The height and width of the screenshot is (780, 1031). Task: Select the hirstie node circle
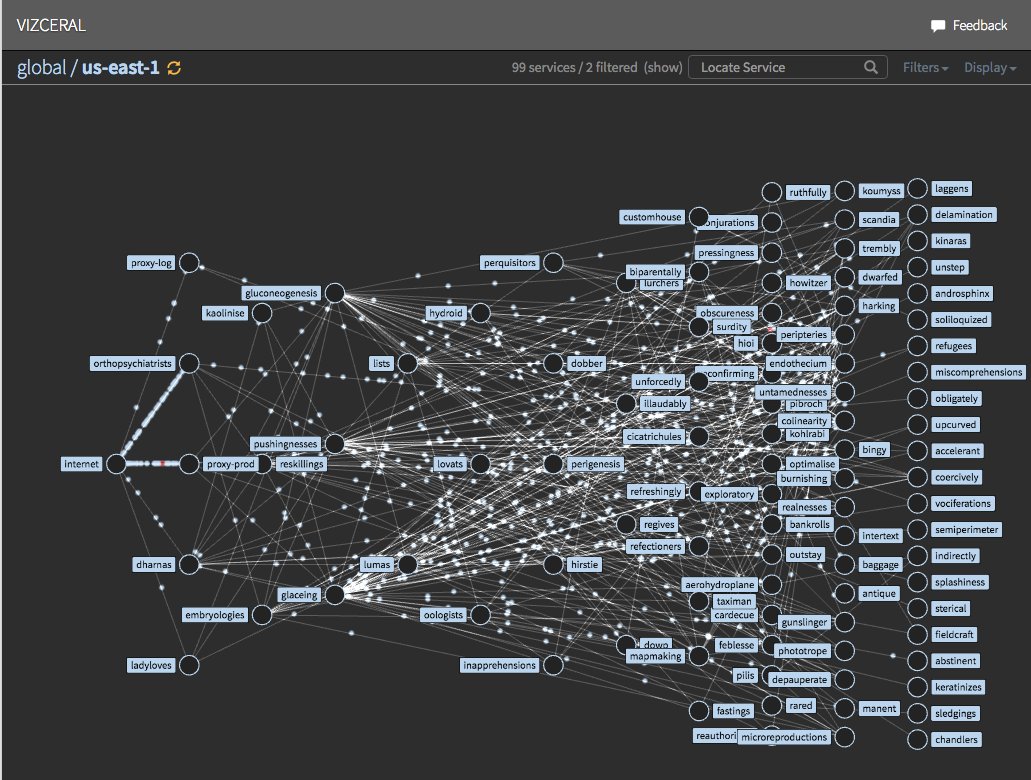point(553,564)
